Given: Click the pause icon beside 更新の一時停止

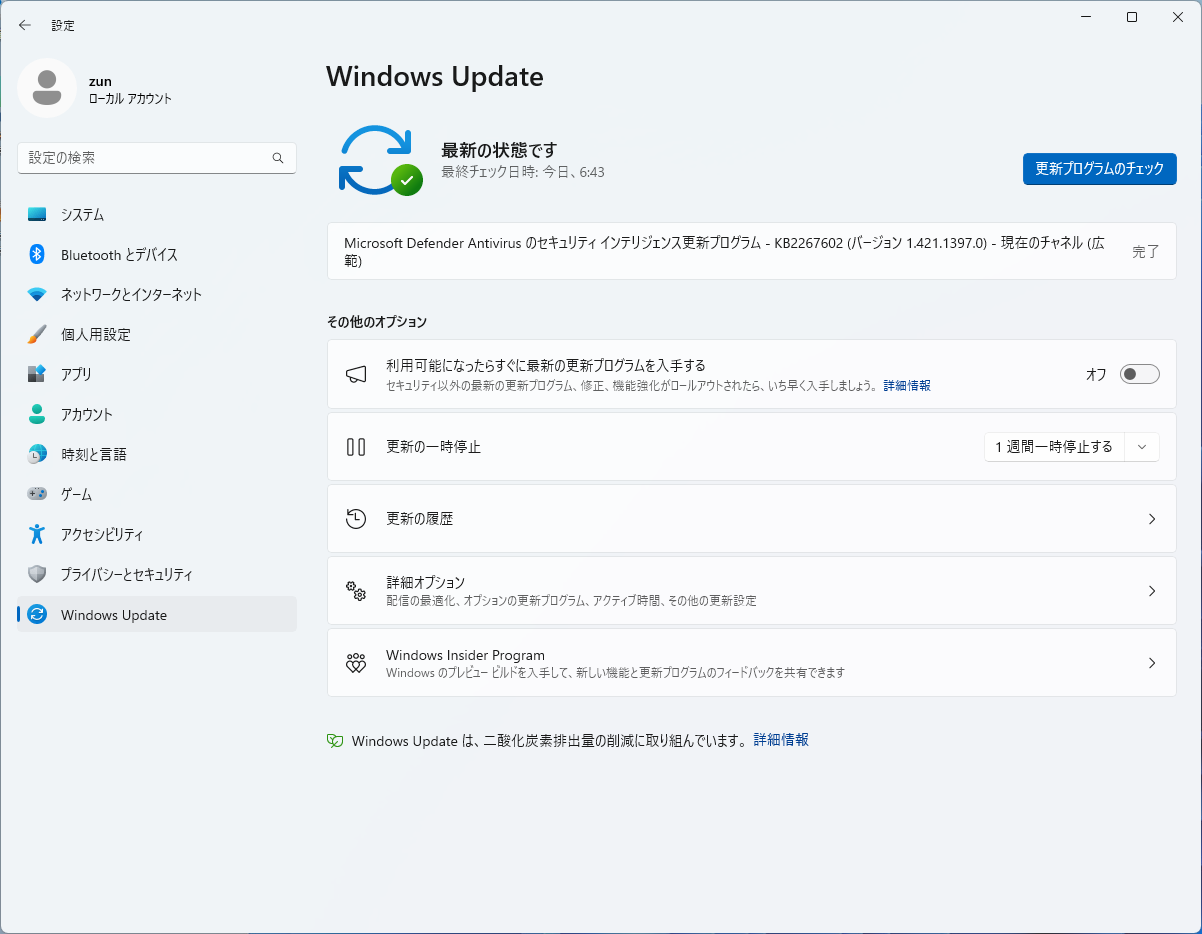Looking at the screenshot, I should point(356,447).
